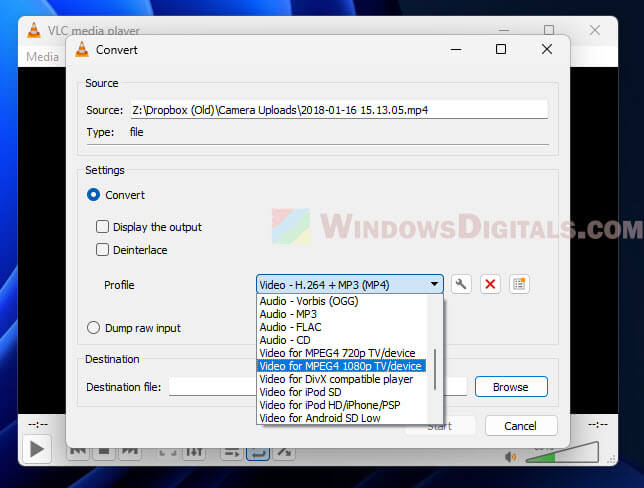Choose Video for iPod SD profile
The height and width of the screenshot is (488, 644).
pos(342,392)
